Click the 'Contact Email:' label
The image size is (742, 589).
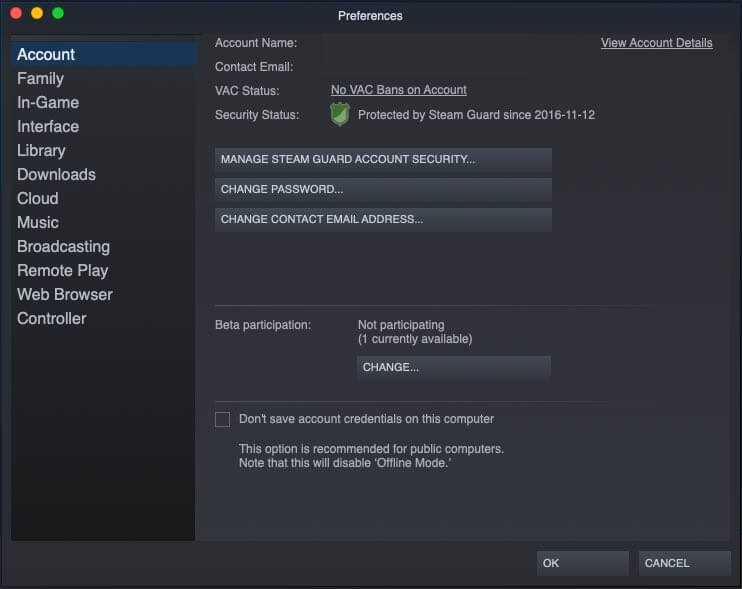click(254, 67)
